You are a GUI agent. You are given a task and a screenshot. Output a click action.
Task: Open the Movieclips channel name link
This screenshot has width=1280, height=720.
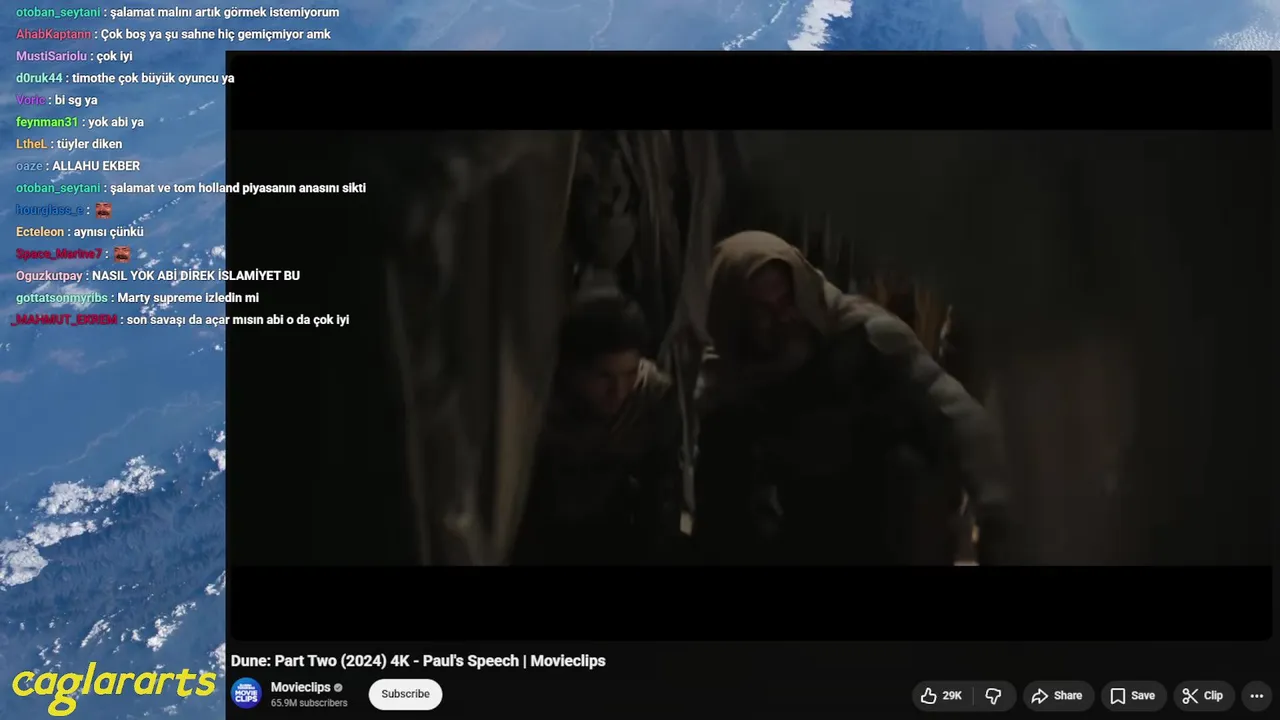pyautogui.click(x=300, y=687)
